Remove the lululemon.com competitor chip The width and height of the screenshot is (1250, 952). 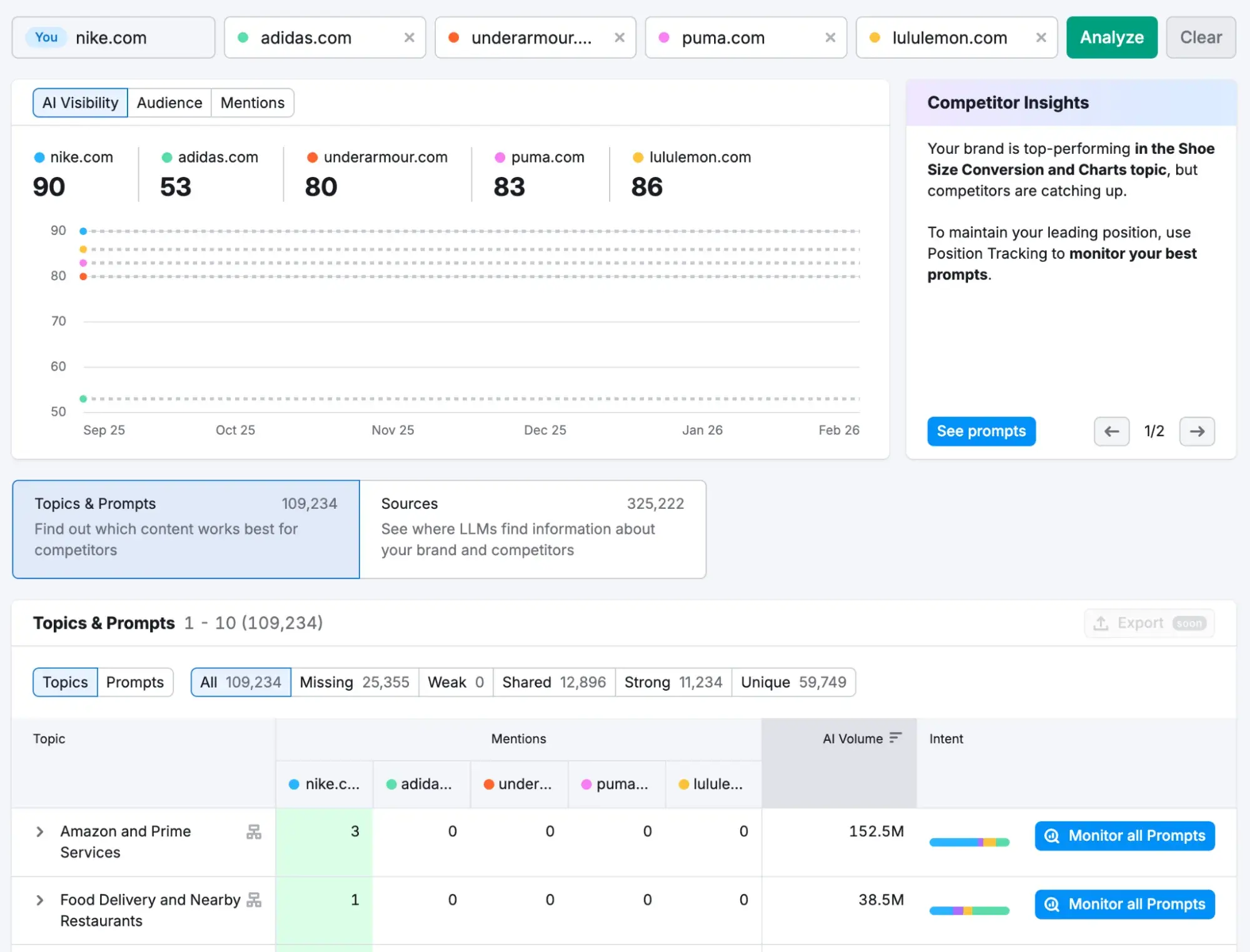[x=1041, y=37]
